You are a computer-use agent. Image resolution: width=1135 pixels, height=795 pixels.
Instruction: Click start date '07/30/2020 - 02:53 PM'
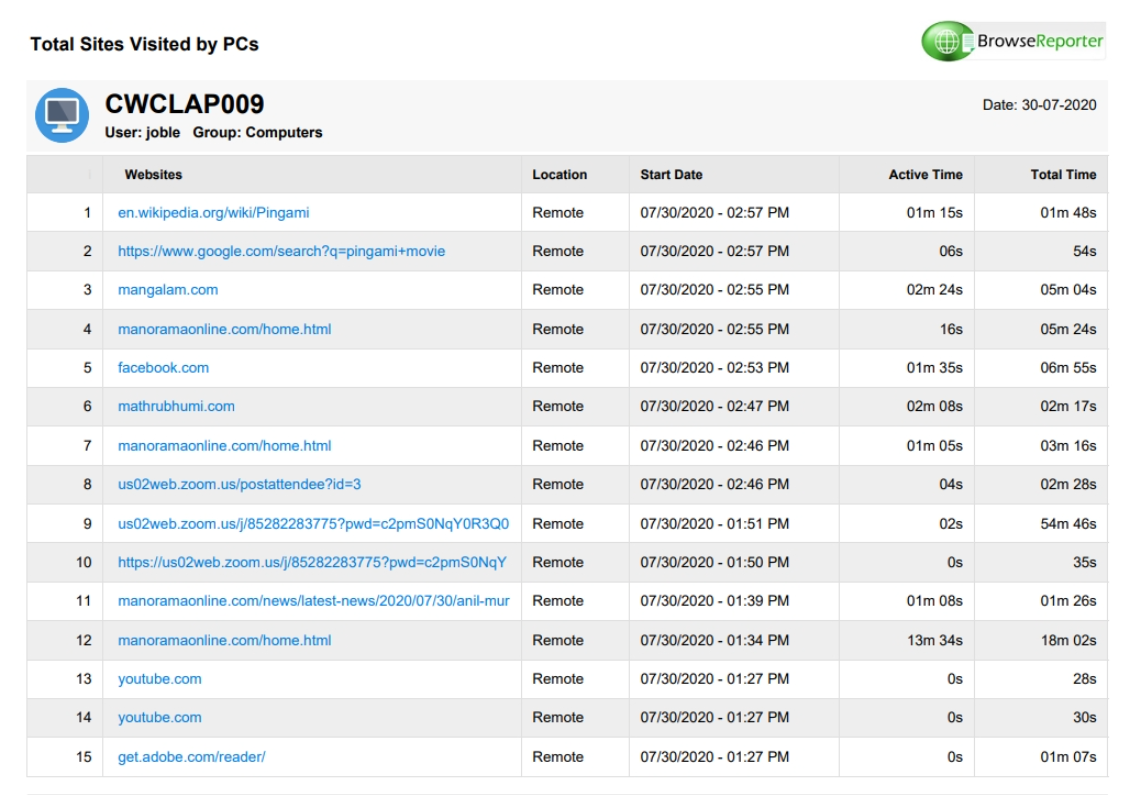tap(714, 368)
